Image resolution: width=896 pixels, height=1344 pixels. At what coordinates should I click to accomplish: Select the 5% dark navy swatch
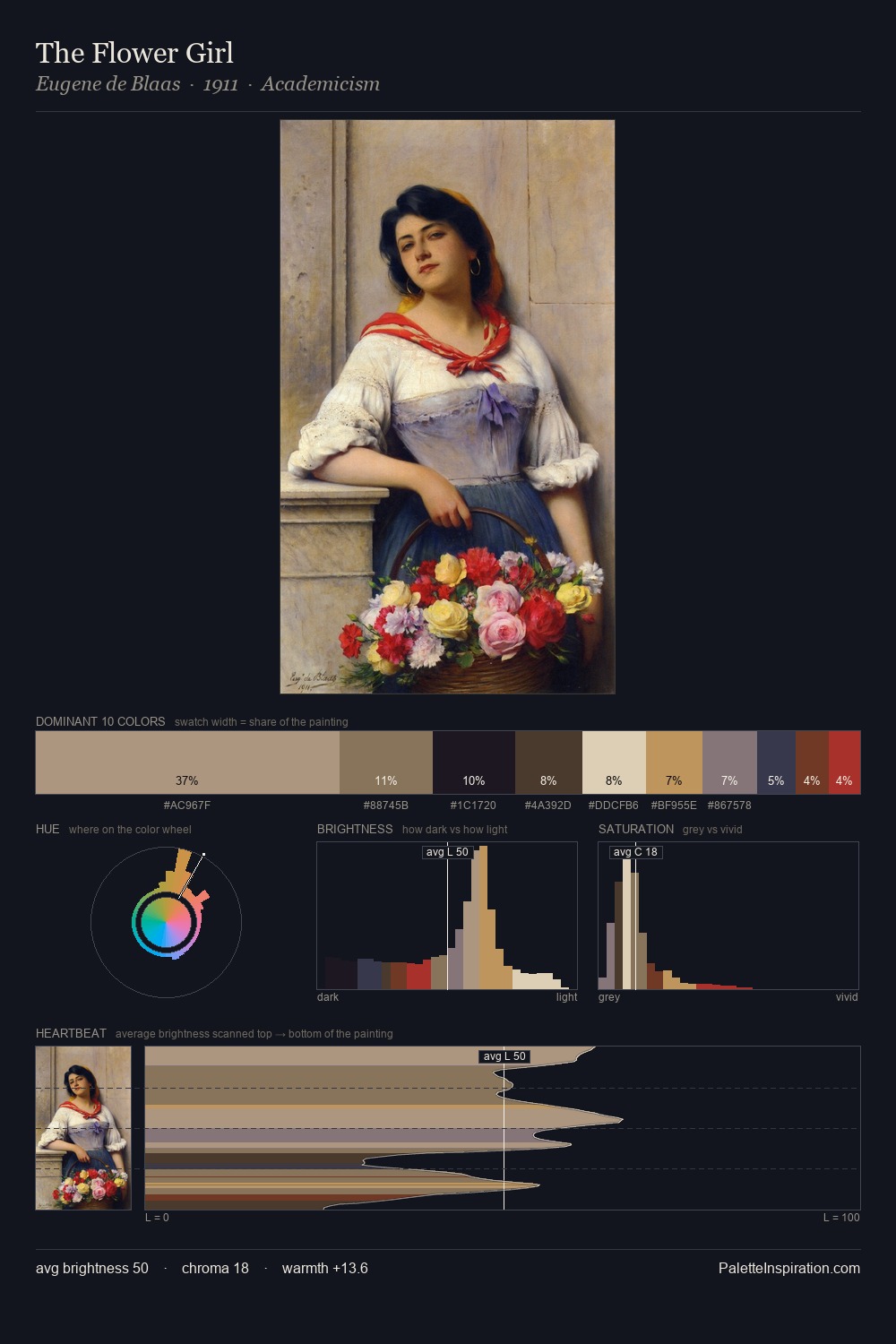776,762
